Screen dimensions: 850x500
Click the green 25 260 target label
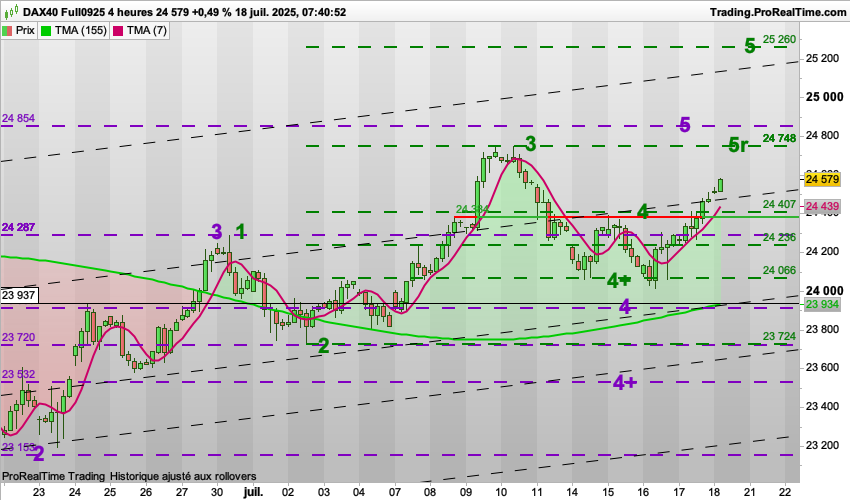780,39
